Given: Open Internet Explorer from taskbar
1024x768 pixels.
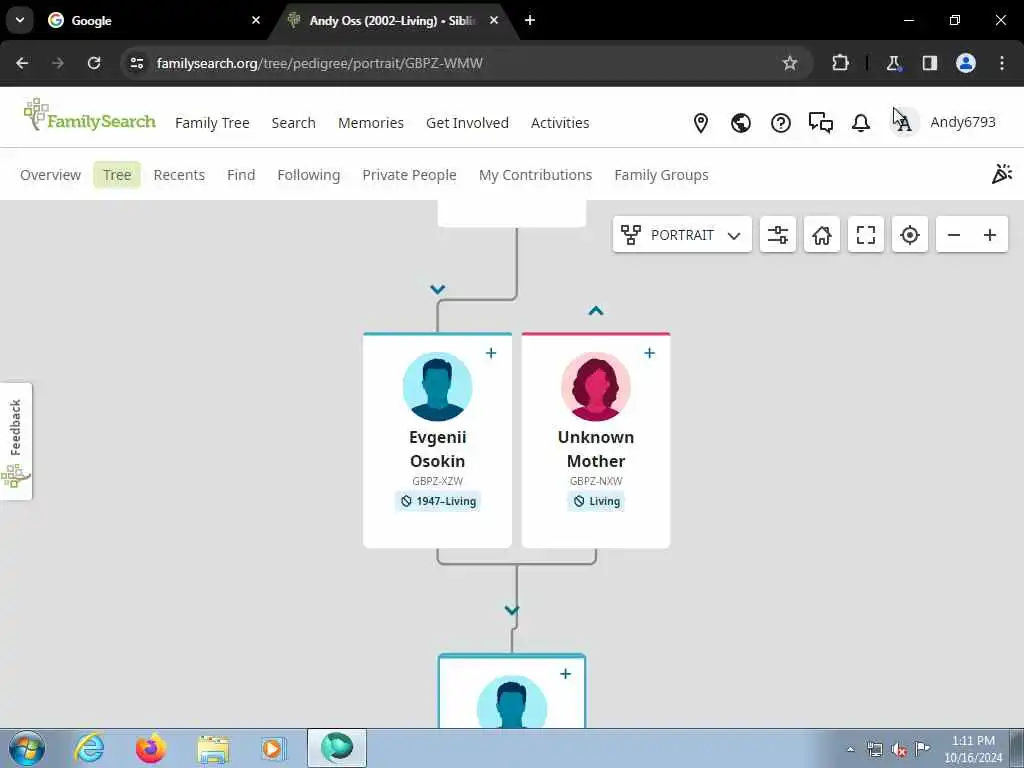Looking at the screenshot, I should 89,748.
